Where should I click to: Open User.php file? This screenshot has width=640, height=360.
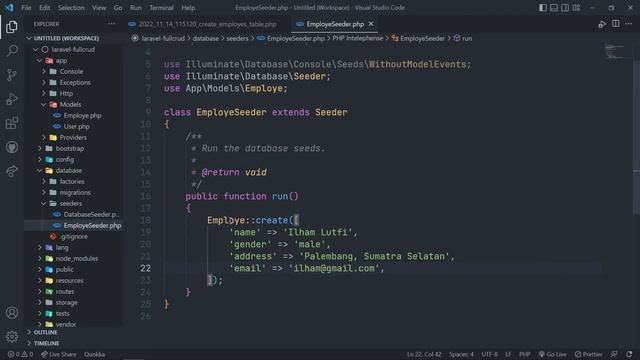click(x=73, y=127)
